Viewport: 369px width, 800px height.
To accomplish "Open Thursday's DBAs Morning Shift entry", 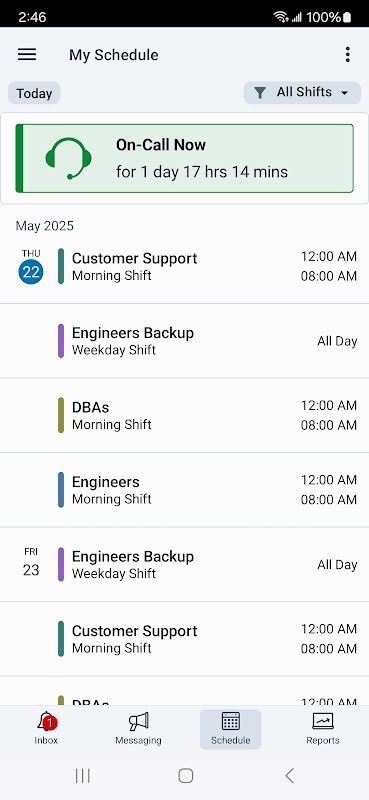I will click(x=184, y=415).
